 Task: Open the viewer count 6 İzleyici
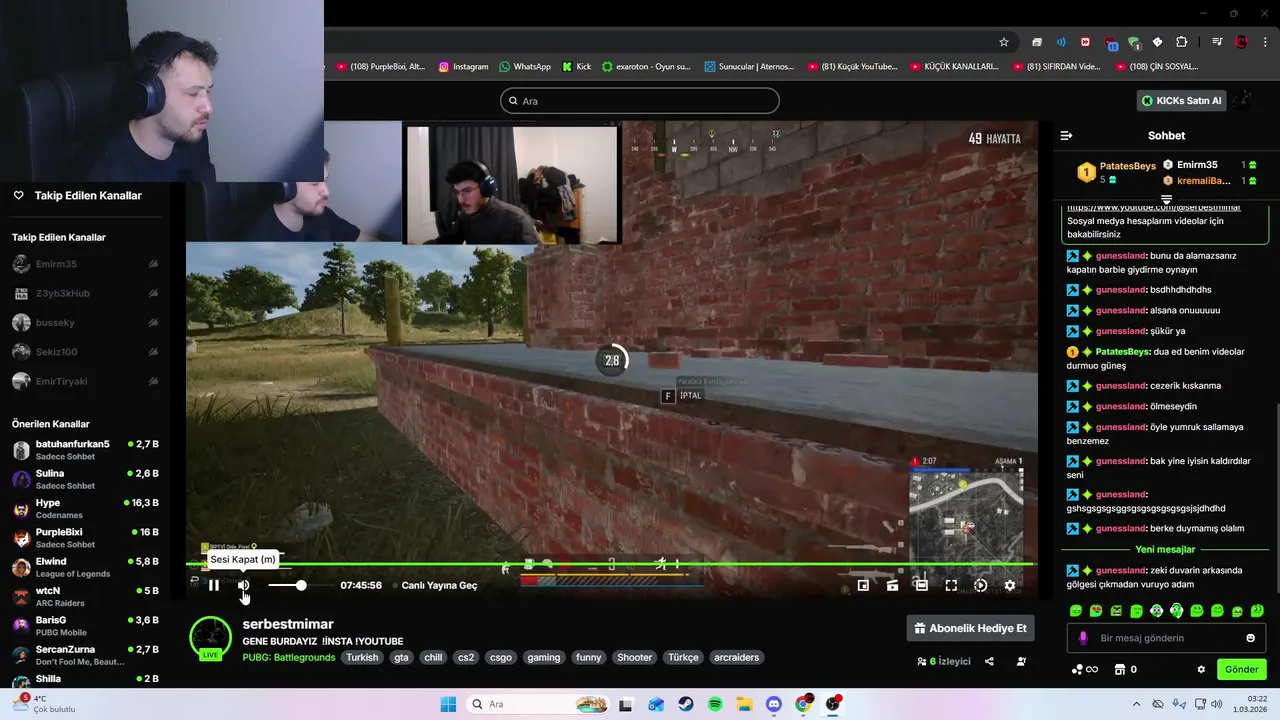point(944,661)
